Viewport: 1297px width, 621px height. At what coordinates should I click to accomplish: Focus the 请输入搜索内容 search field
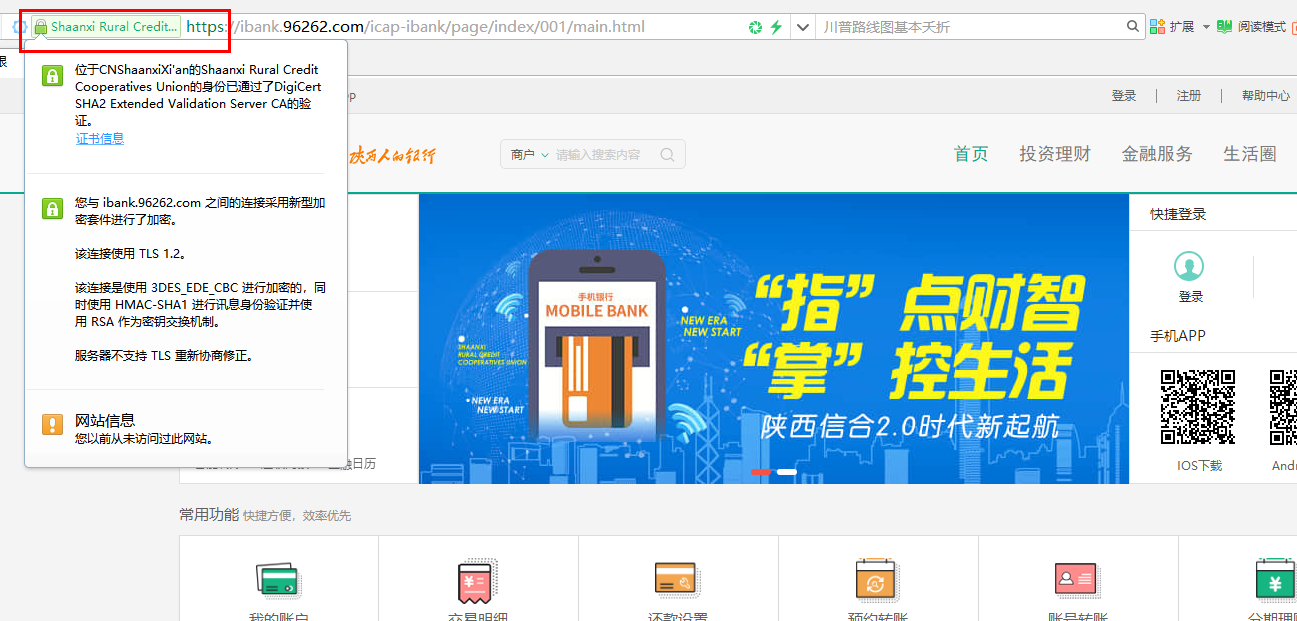tap(600, 155)
